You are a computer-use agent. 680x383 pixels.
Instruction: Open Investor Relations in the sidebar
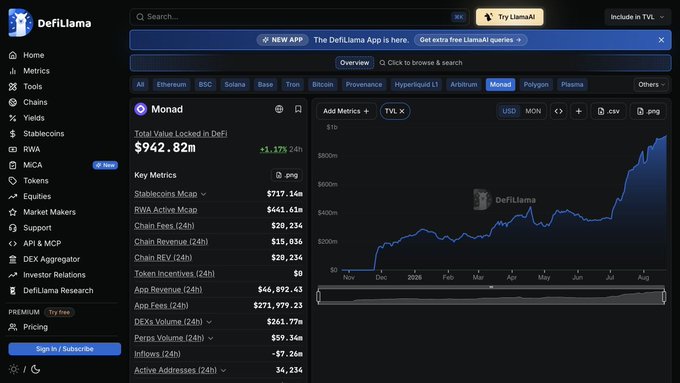click(54, 275)
